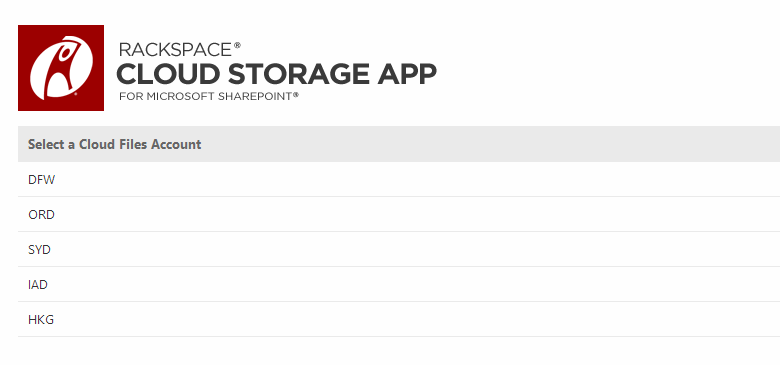Image resolution: width=780 pixels, height=365 pixels.
Task: Click the word CLOUD in the heading
Action: (168, 74)
